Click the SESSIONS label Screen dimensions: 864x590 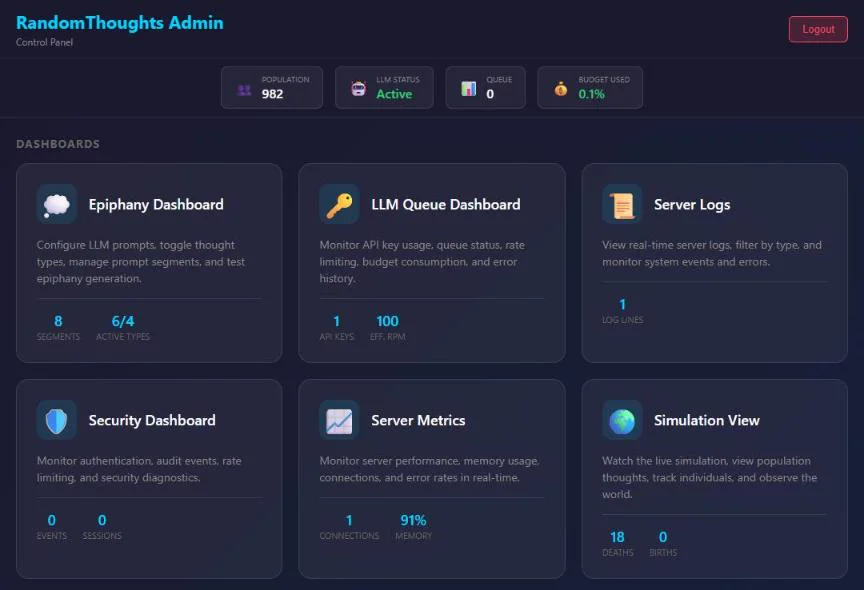click(102, 536)
